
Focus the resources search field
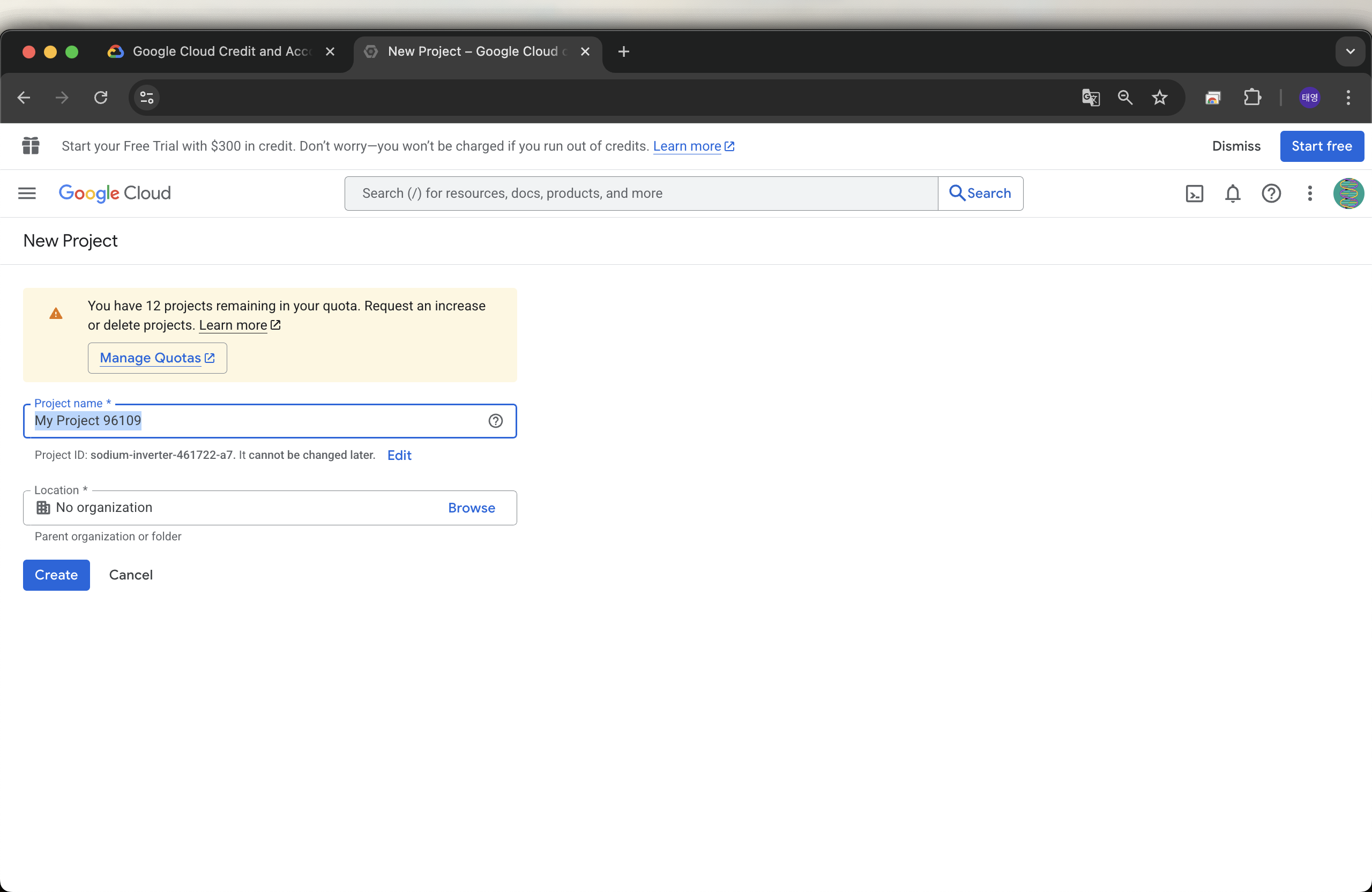(641, 193)
